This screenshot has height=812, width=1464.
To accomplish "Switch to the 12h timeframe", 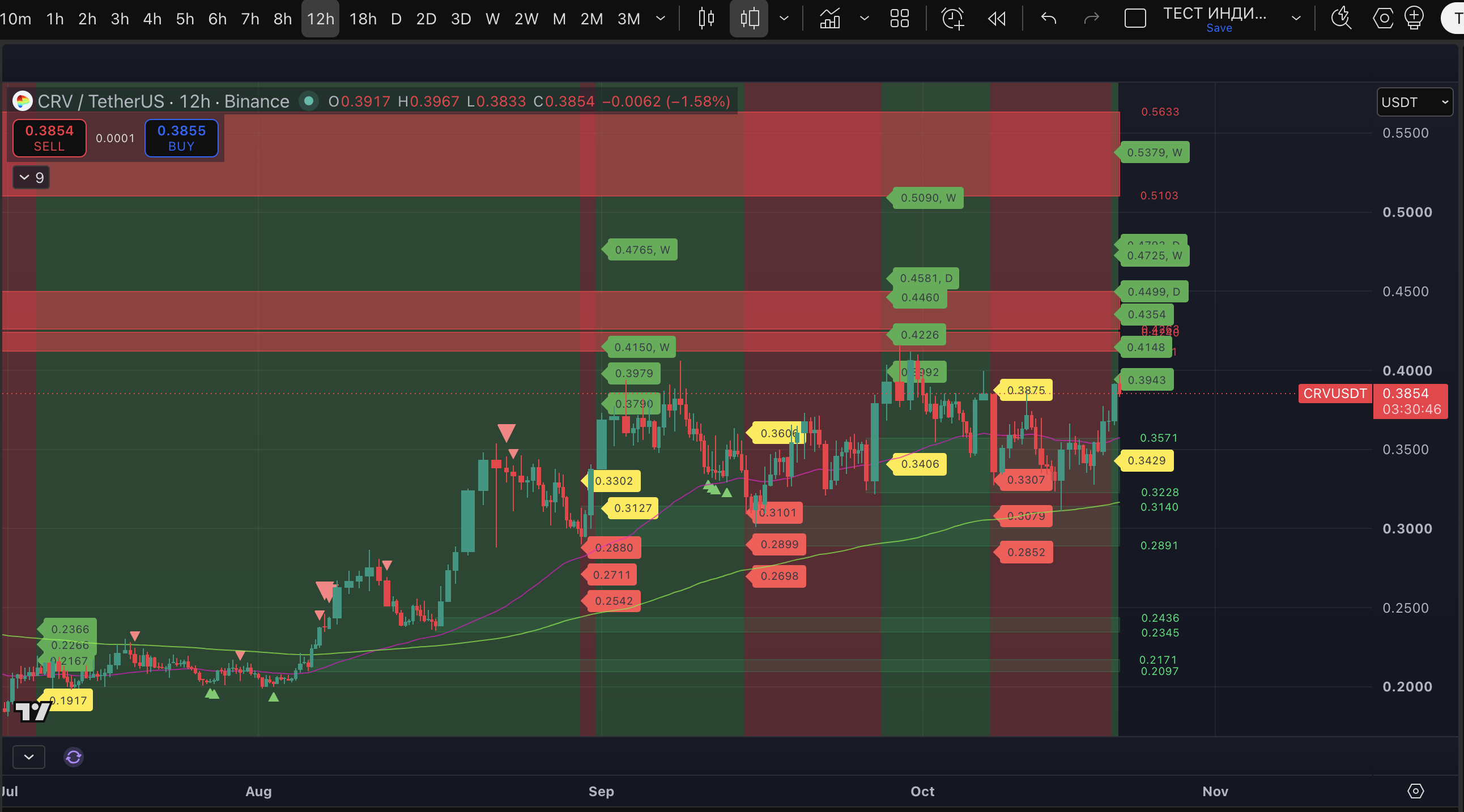I will tap(320, 19).
